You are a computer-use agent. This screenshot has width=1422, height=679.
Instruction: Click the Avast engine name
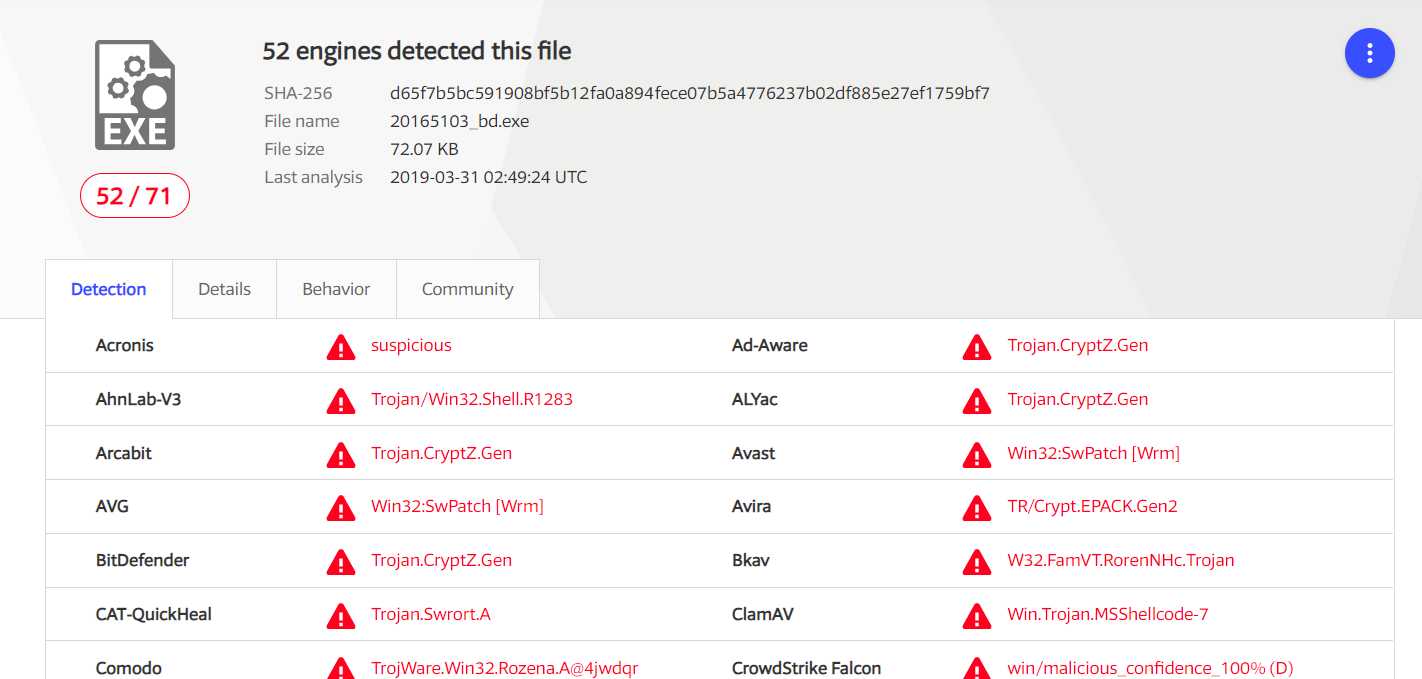coord(754,453)
